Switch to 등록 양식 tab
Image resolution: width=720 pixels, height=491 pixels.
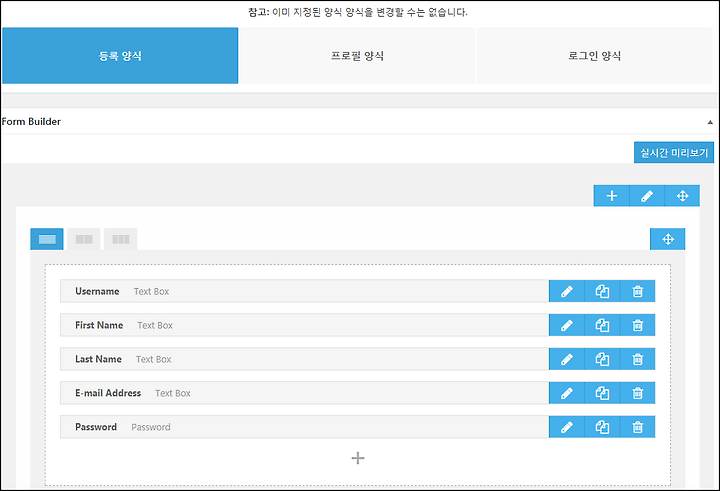tap(120, 56)
